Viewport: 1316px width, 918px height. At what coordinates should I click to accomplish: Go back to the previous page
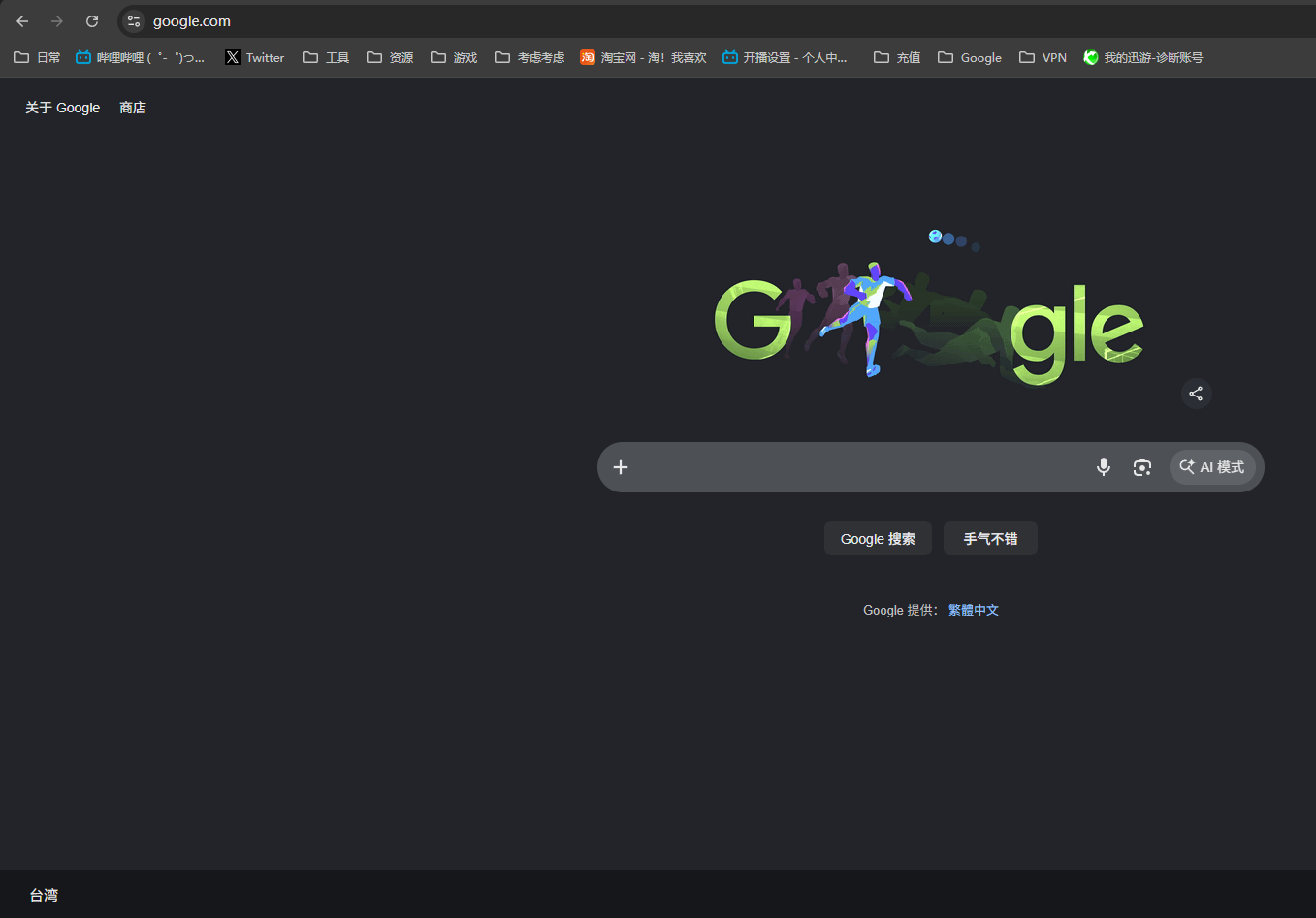22,21
